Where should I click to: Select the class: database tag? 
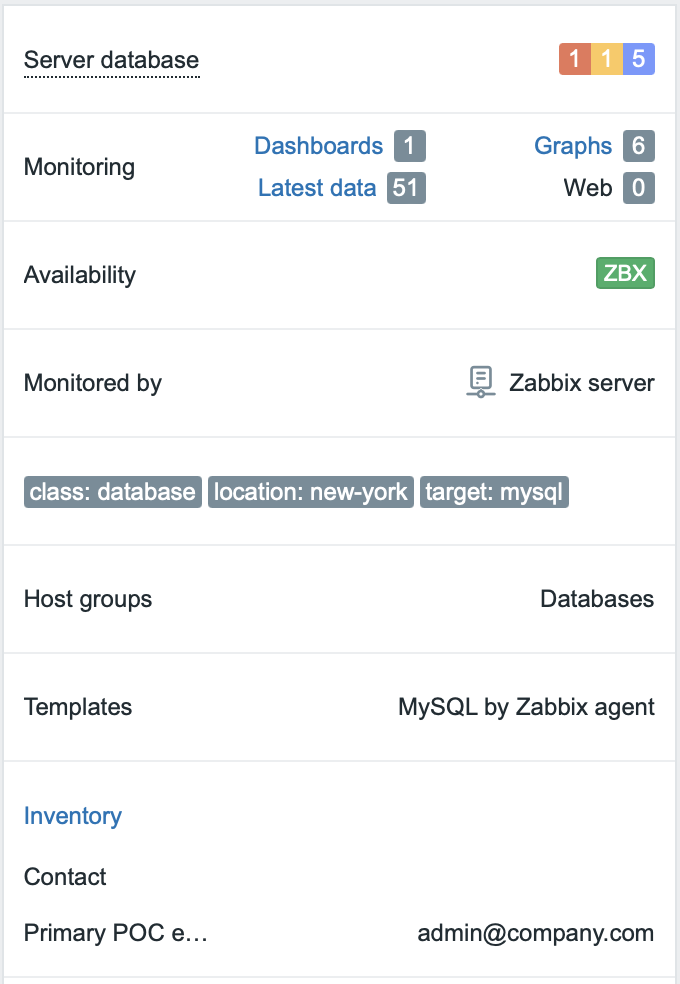(113, 492)
